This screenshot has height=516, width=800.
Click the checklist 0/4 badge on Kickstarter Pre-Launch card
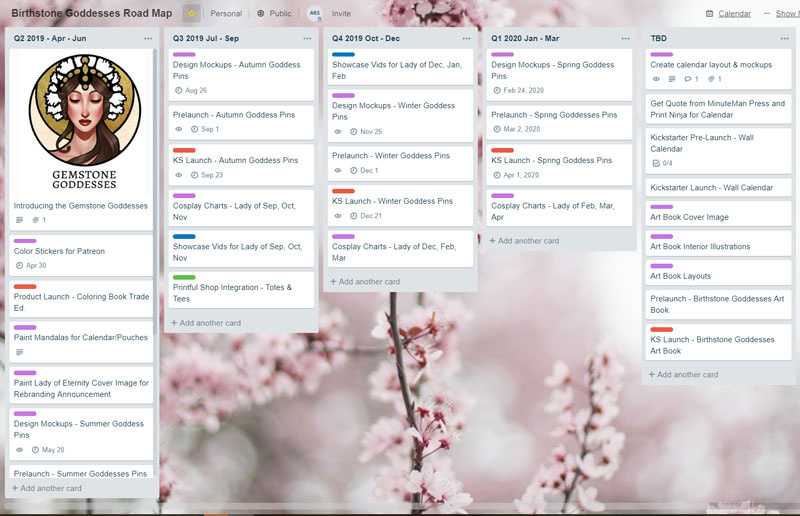(x=662, y=163)
